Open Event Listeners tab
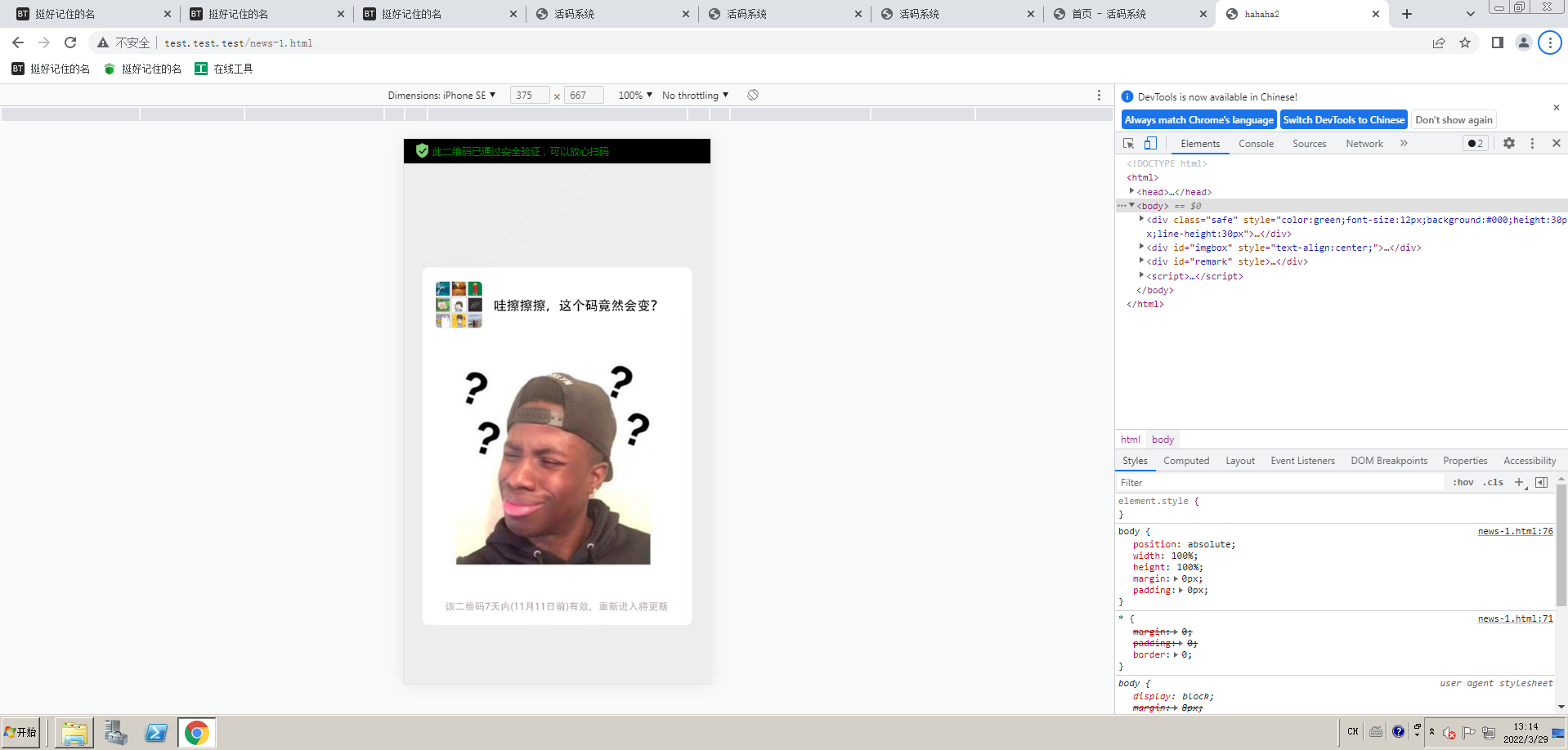The height and width of the screenshot is (750, 1568). [1302, 461]
